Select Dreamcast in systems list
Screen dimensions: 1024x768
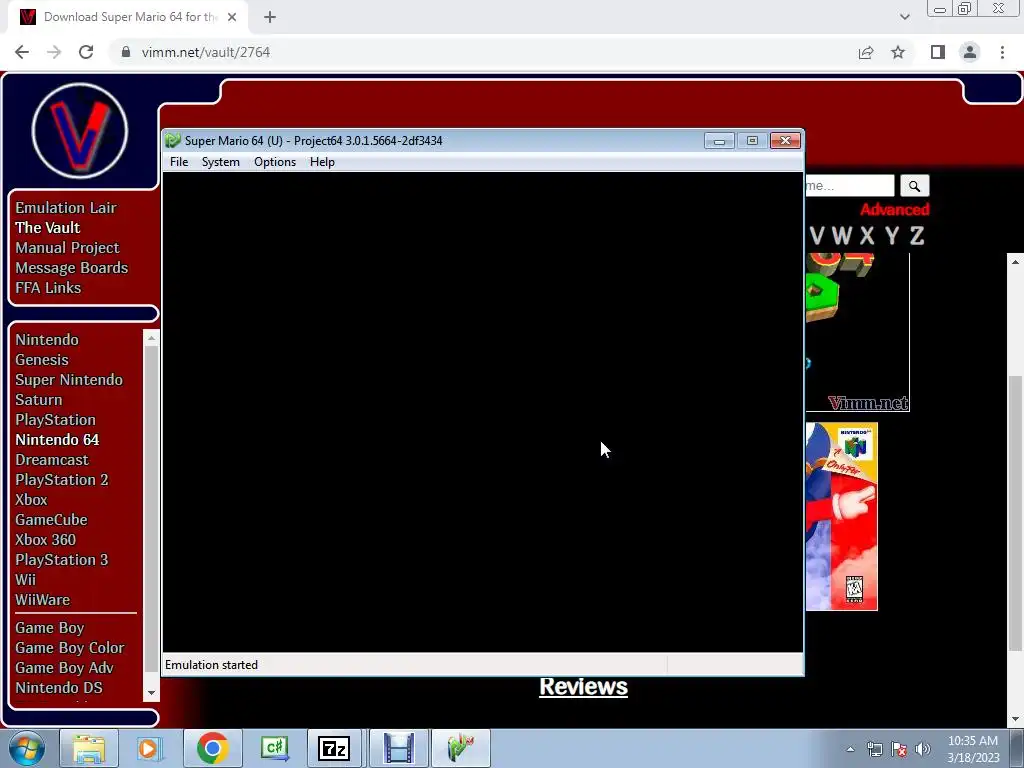pyautogui.click(x=52, y=460)
